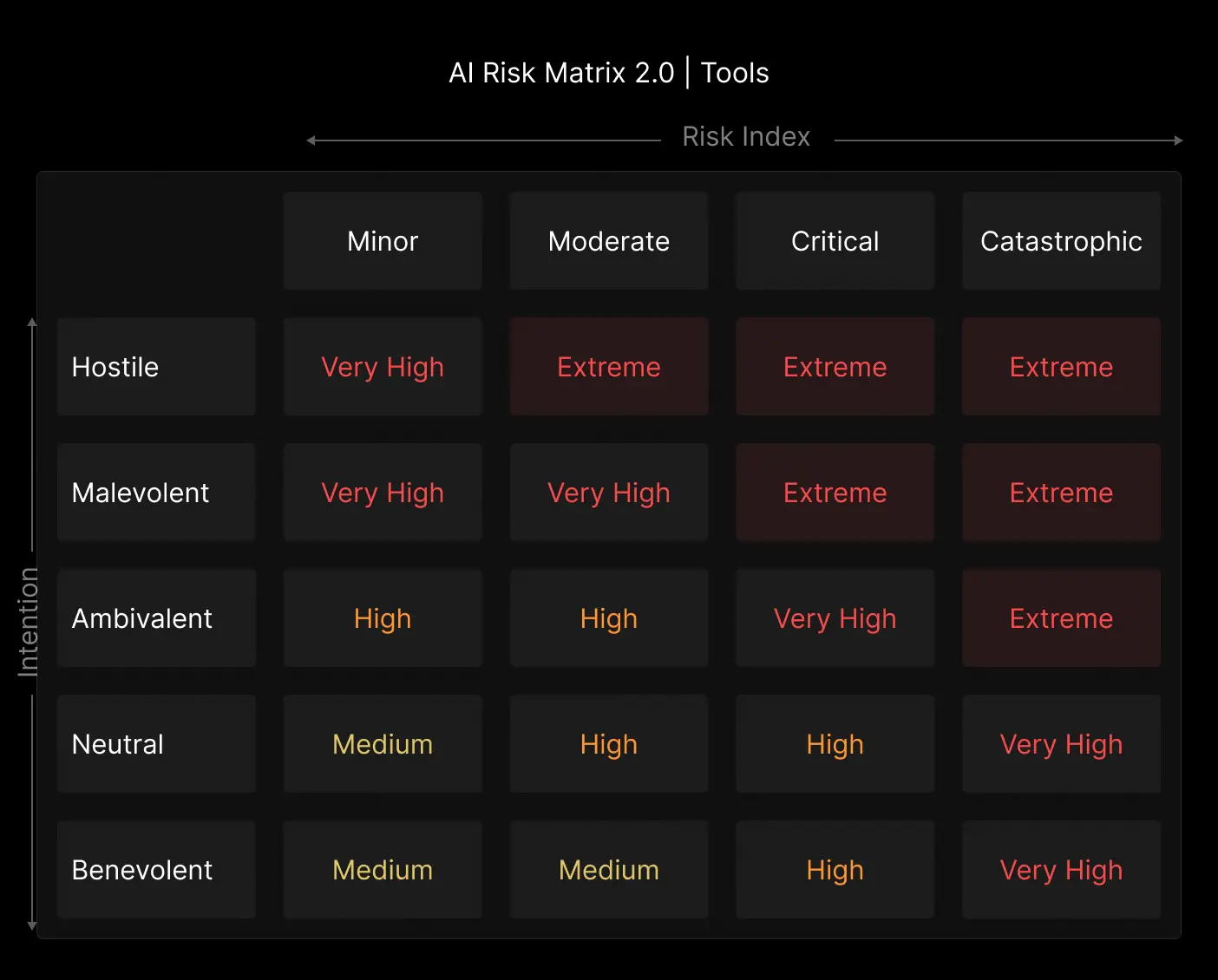Click the Neutral / Minor 'Medium' cell
Viewport: 1218px width, 980px height.
coord(383,744)
